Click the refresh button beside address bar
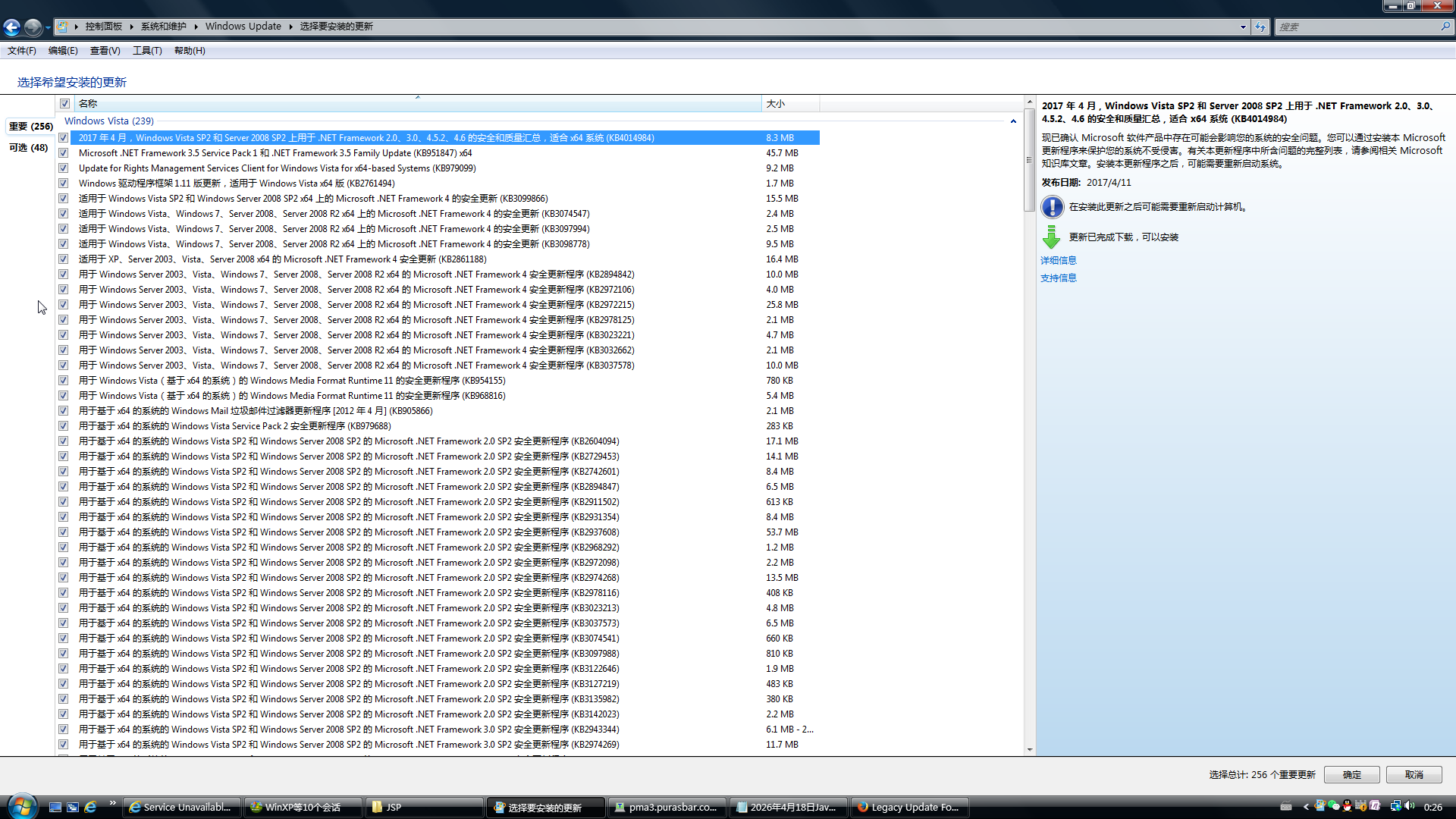Screen dimensions: 1456x819 point(1260,27)
